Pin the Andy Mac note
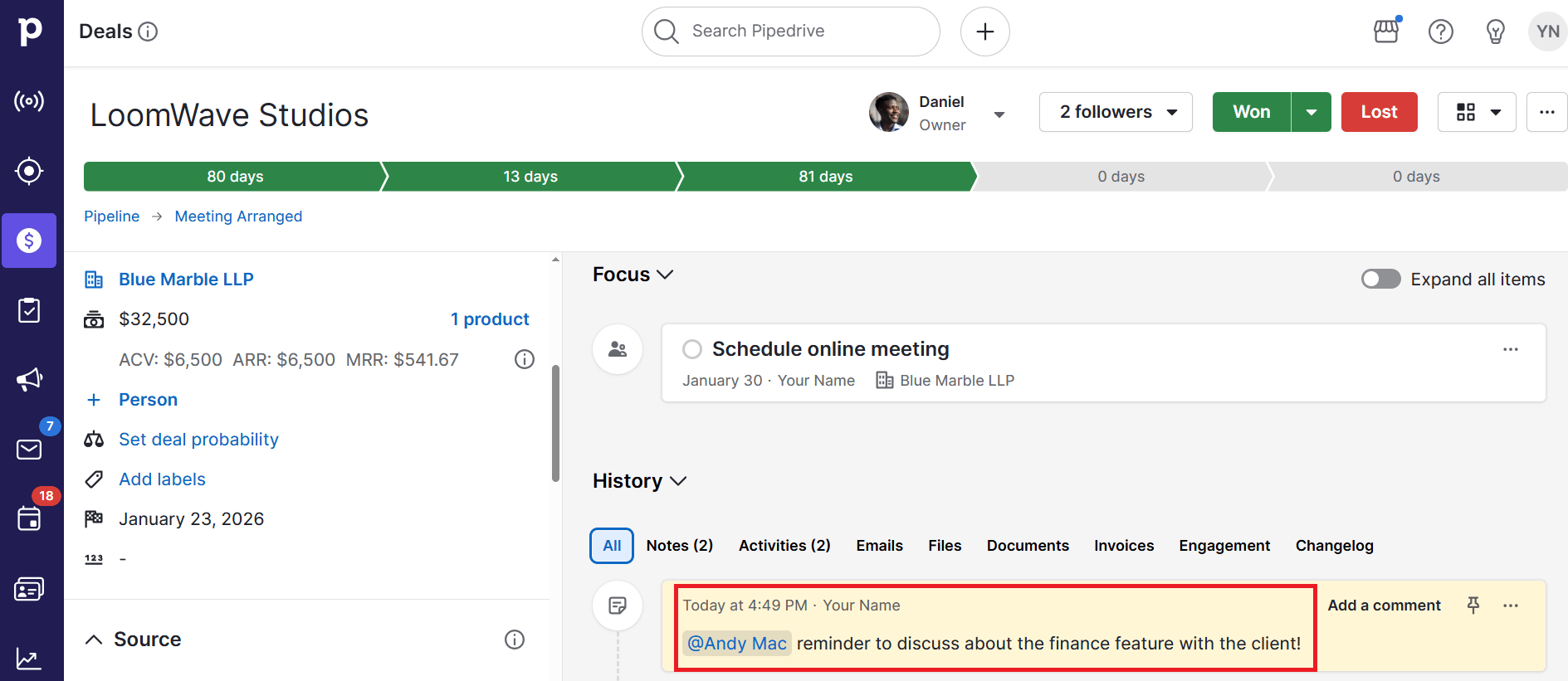 pos(1473,606)
